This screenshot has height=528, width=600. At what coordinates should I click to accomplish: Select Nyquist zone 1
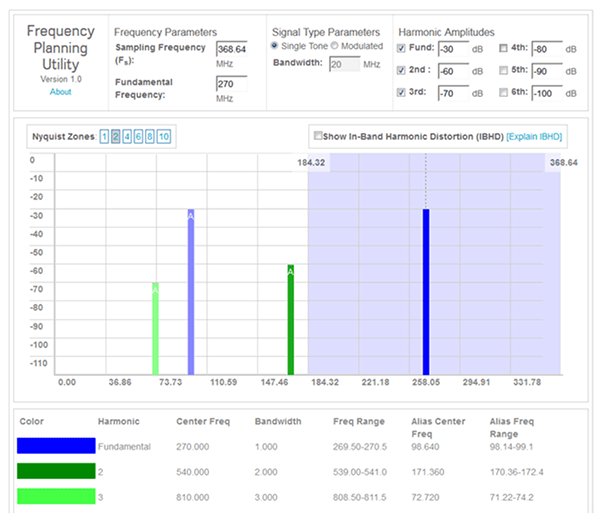[104, 136]
